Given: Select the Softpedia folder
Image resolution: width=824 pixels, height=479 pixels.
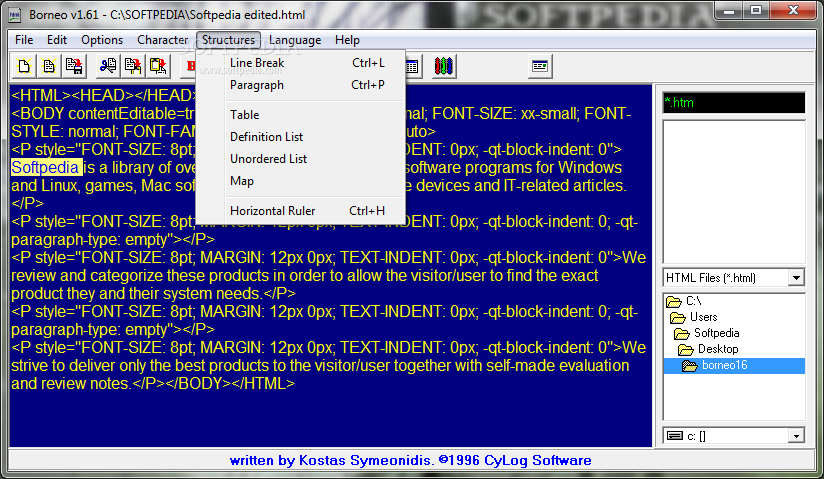Looking at the screenshot, I should [707, 333].
